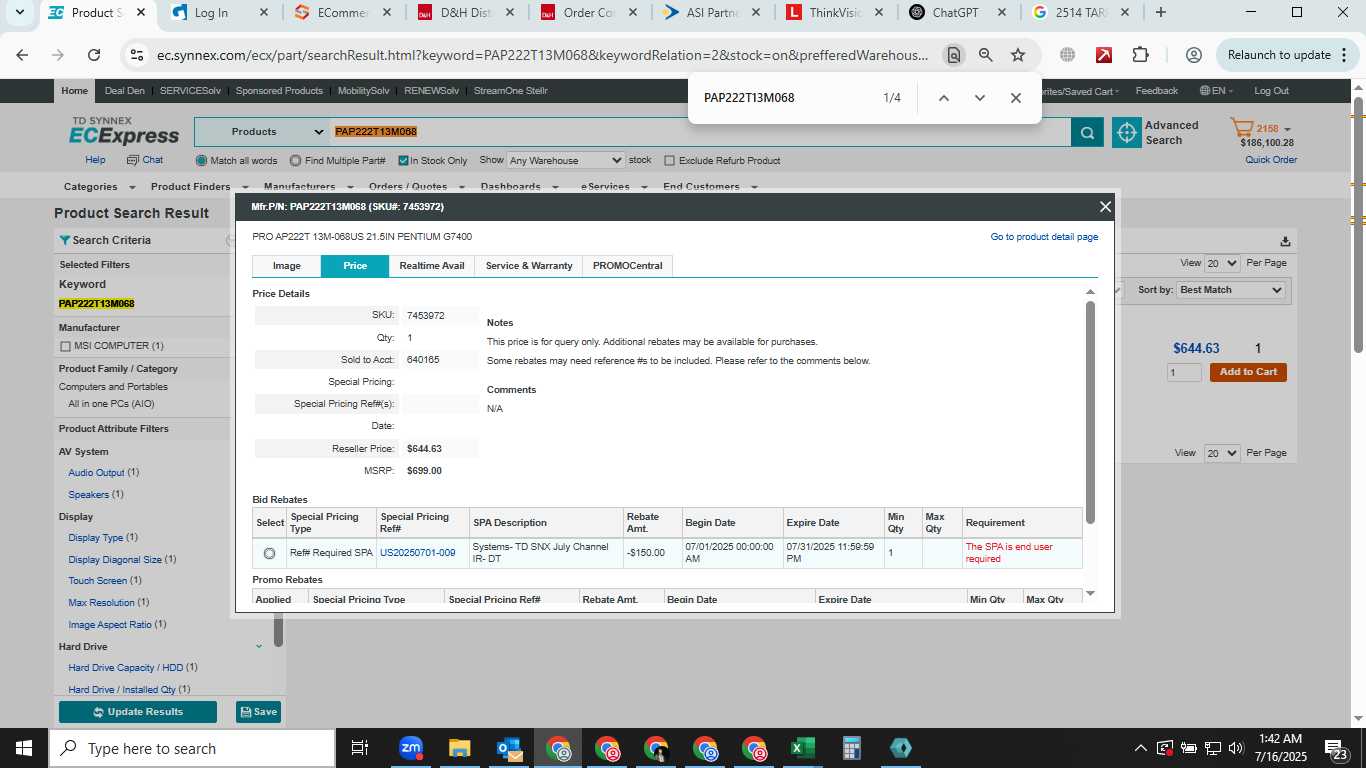This screenshot has height=768, width=1366.
Task: Open Products search type dropdown
Action: click(262, 132)
